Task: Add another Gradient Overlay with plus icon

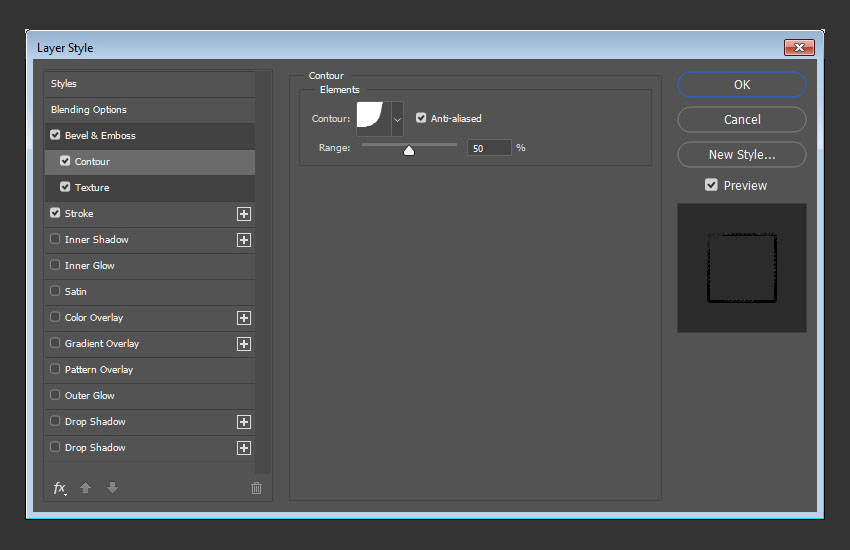Action: 244,344
